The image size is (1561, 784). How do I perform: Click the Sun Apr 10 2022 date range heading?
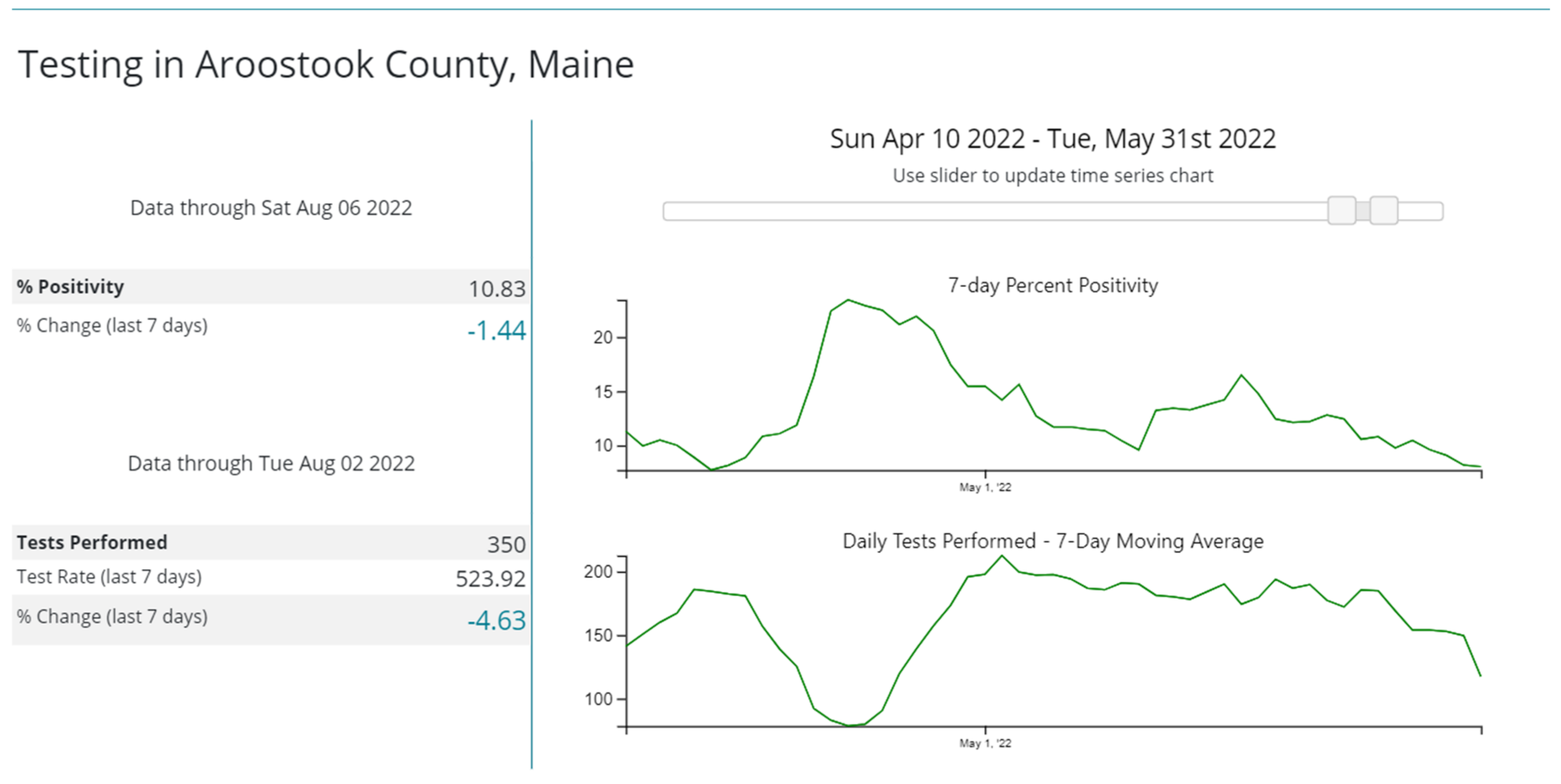[x=1053, y=139]
